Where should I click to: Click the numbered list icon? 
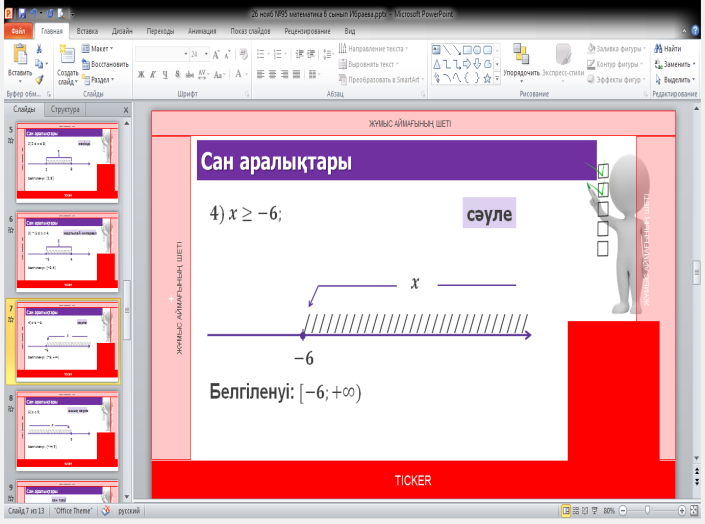click(277, 55)
